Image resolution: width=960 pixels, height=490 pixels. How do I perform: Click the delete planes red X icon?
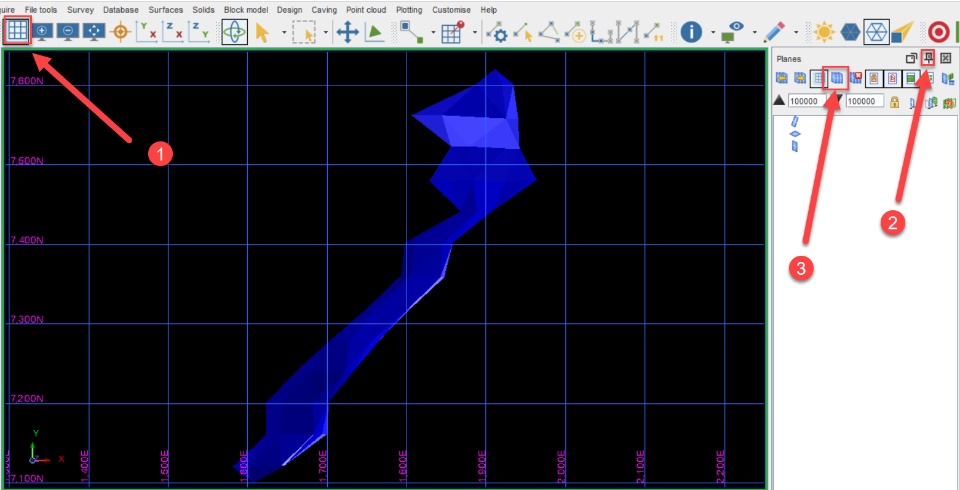pyautogui.click(x=855, y=78)
